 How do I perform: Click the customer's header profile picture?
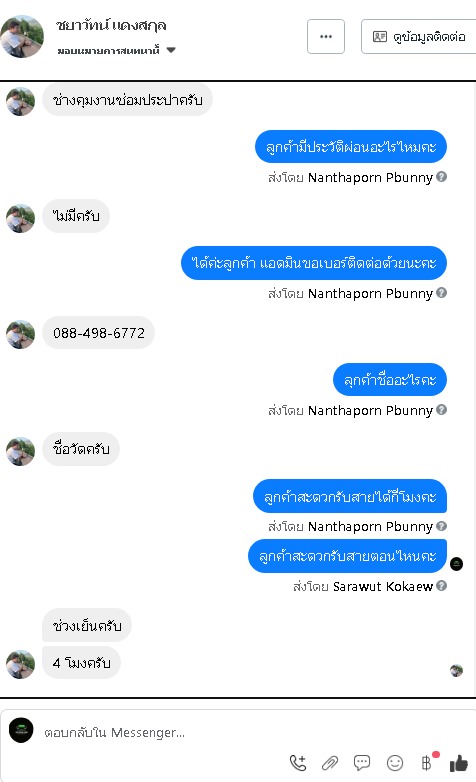click(22, 36)
